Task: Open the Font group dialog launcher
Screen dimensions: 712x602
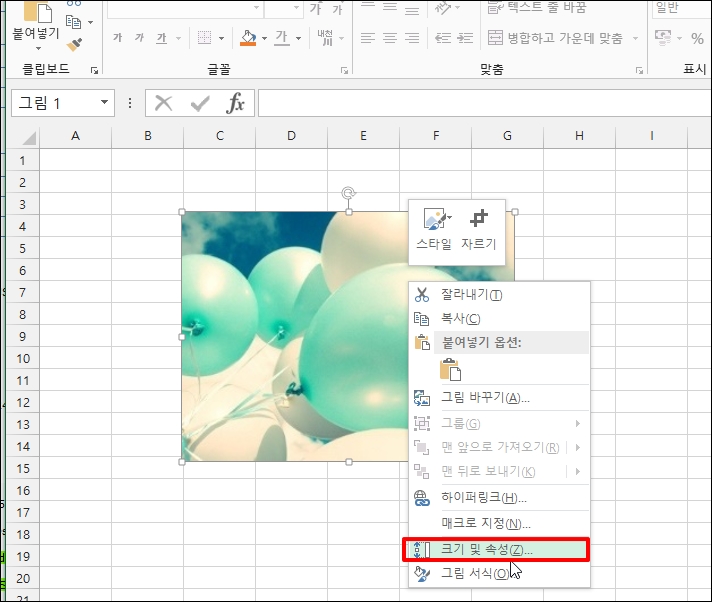Action: pos(345,70)
